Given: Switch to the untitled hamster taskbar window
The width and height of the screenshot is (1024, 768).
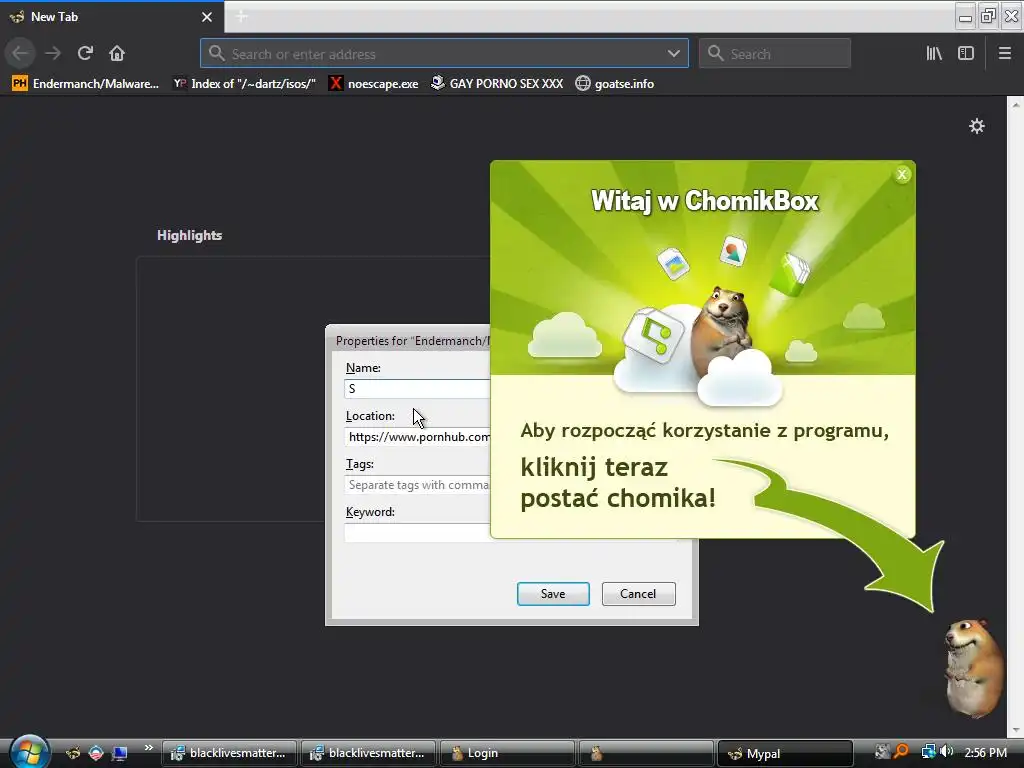Looking at the screenshot, I should [x=646, y=753].
